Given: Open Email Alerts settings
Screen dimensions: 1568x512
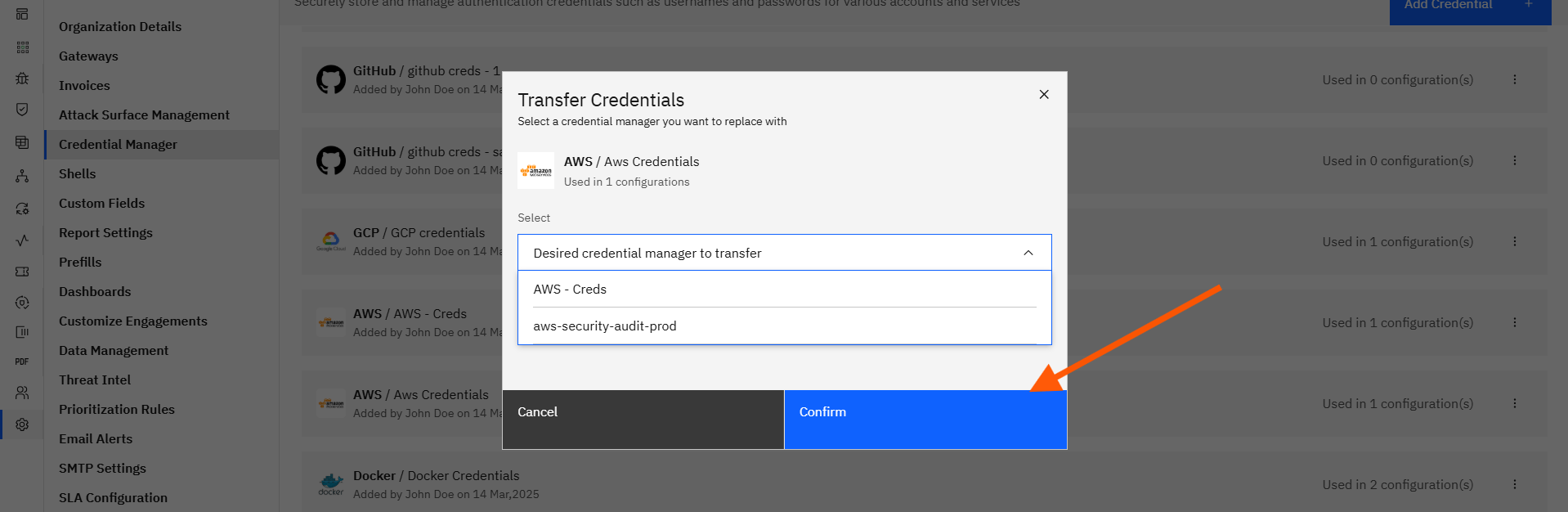Looking at the screenshot, I should [x=96, y=439].
